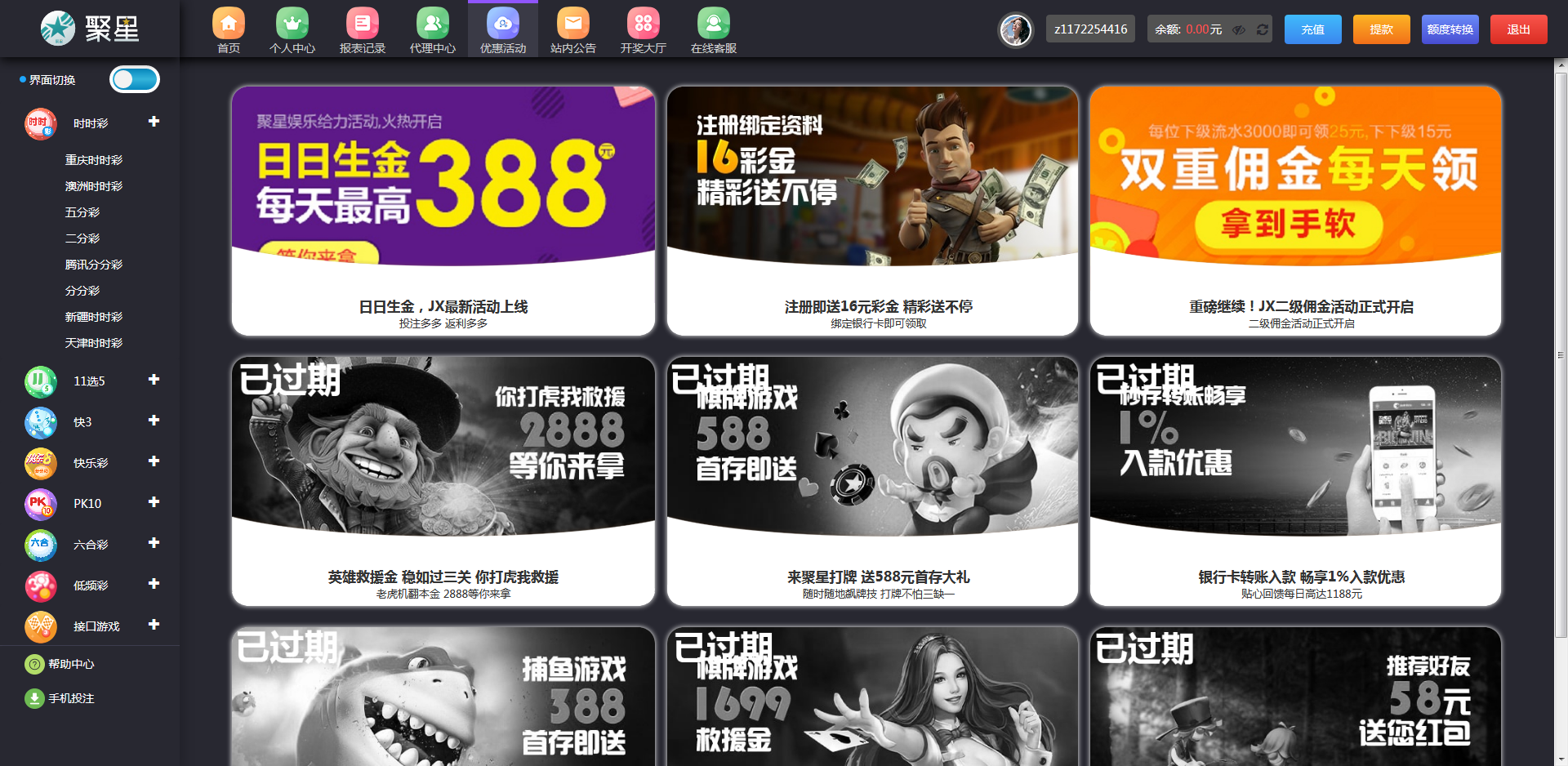Expand the 接口游戏 plus expander
The width and height of the screenshot is (1568, 766).
click(x=154, y=625)
